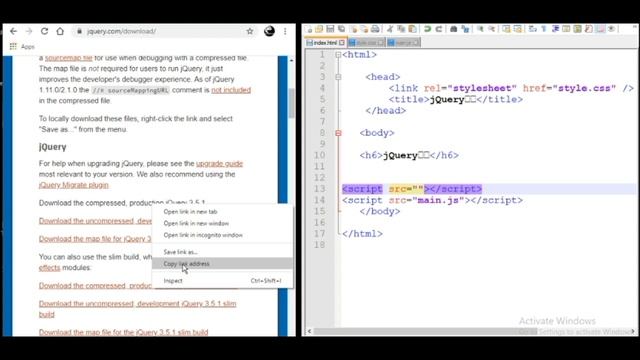Image resolution: width=640 pixels, height=360 pixels.
Task: Click the script src="main.js" line
Action: [x=432, y=200]
